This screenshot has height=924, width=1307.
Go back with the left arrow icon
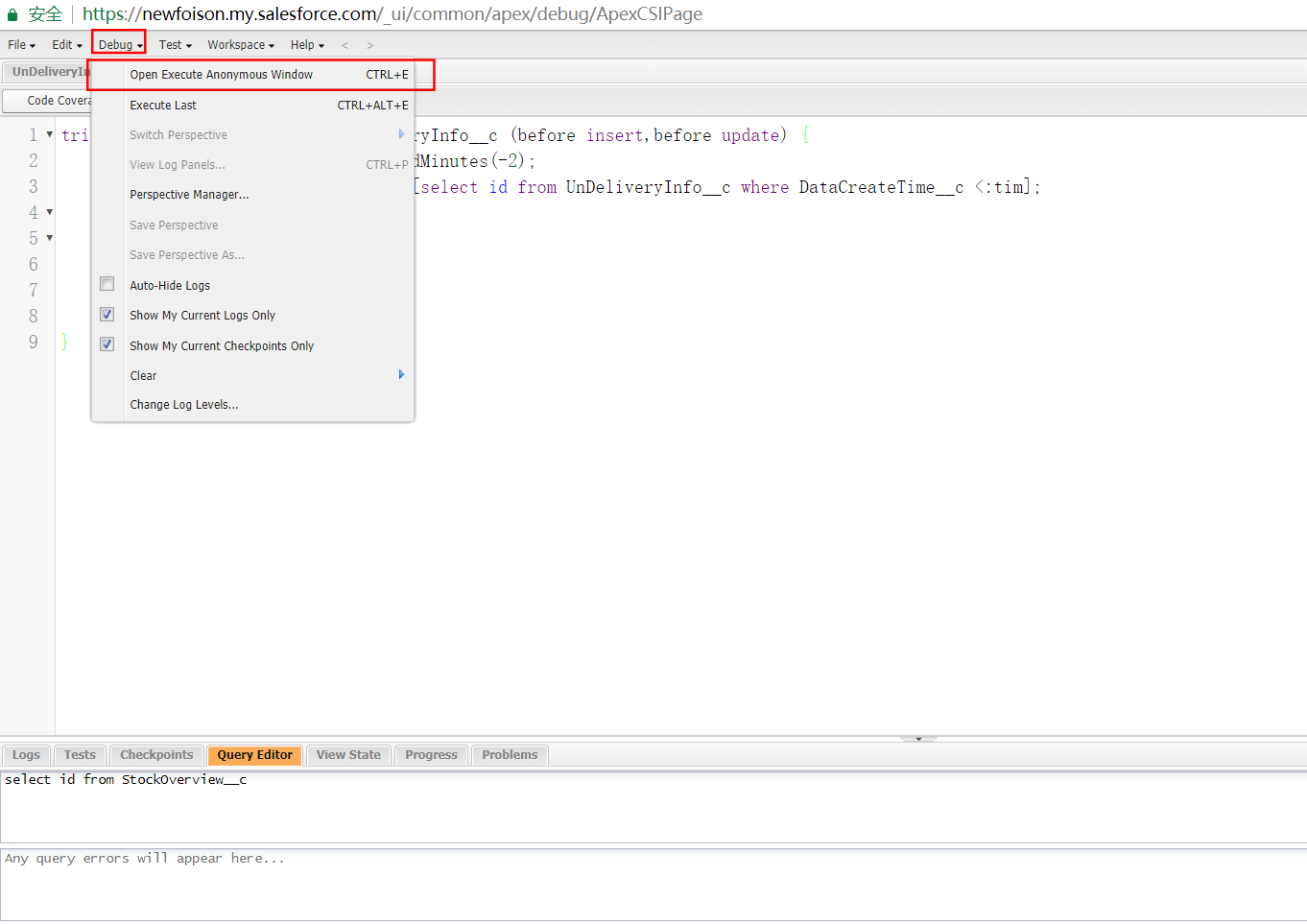pyautogui.click(x=345, y=45)
